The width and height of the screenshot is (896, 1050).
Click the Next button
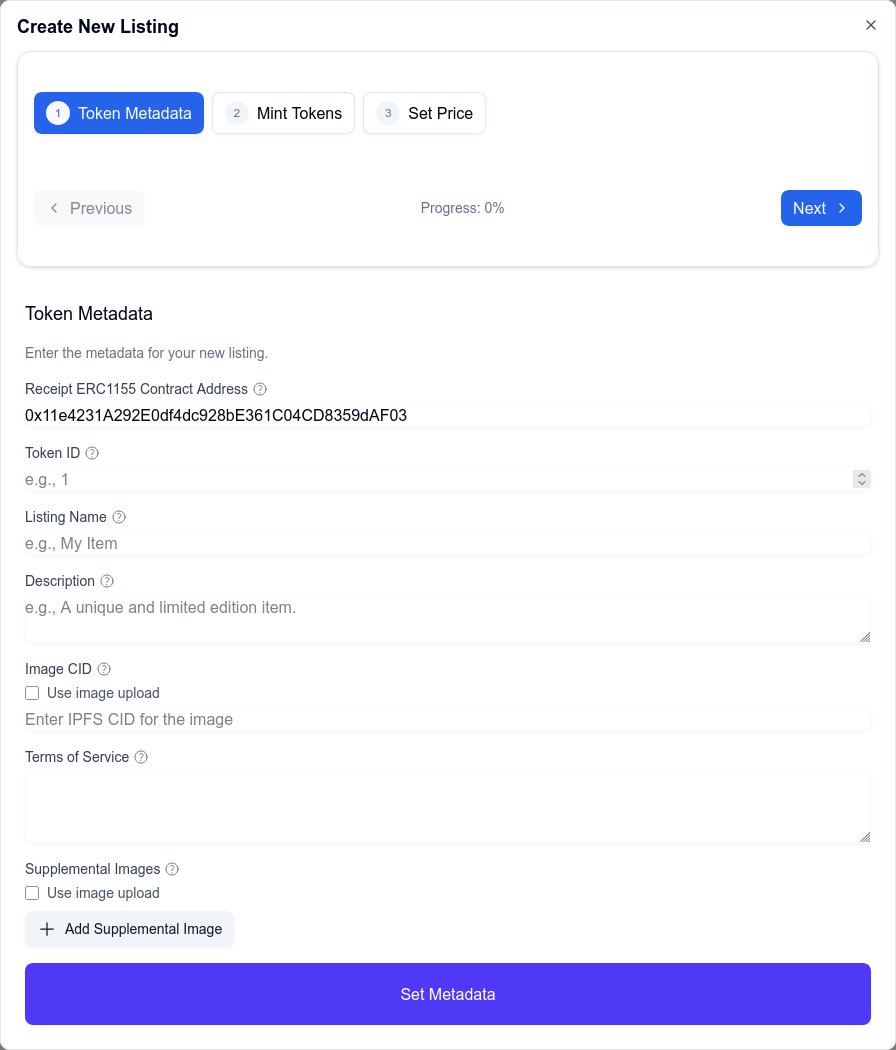tap(821, 208)
